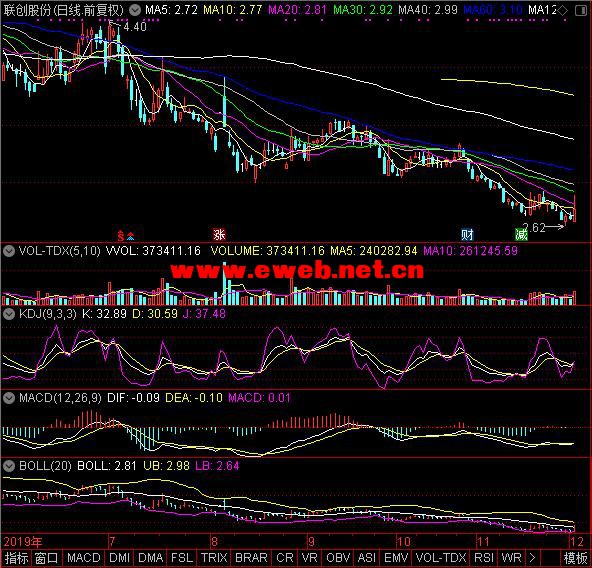592x568 pixels.
Task: Open the dropdown beside the 联创股份 chart title
Action: pos(135,10)
